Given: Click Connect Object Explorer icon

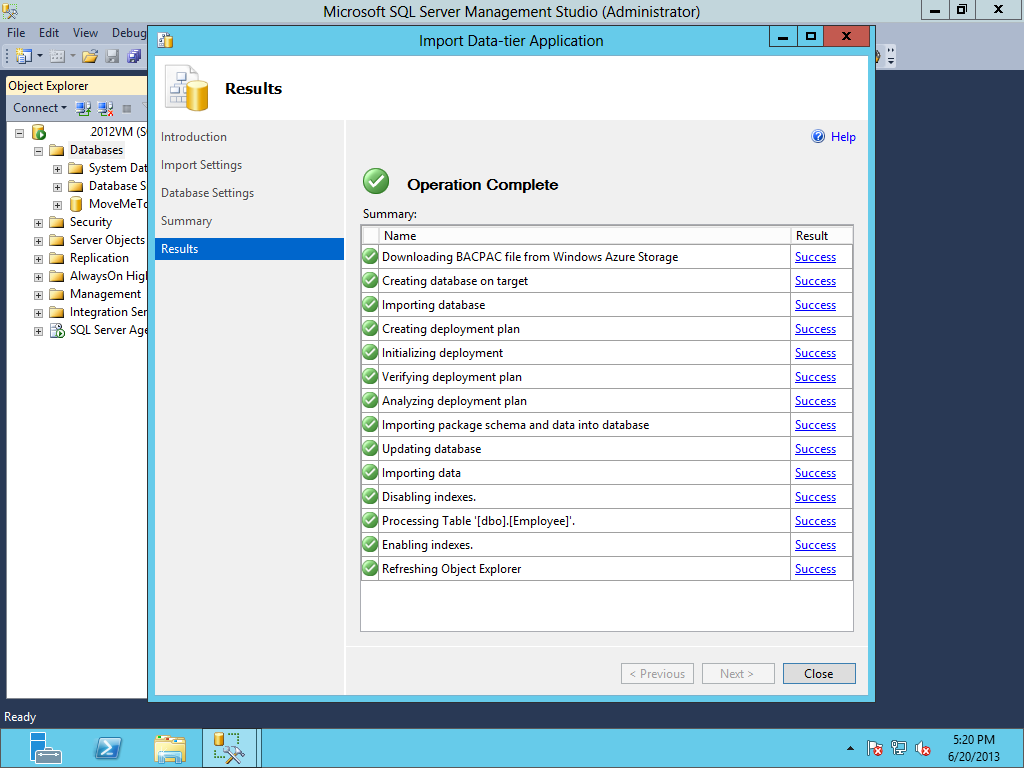Looking at the screenshot, I should [84, 108].
